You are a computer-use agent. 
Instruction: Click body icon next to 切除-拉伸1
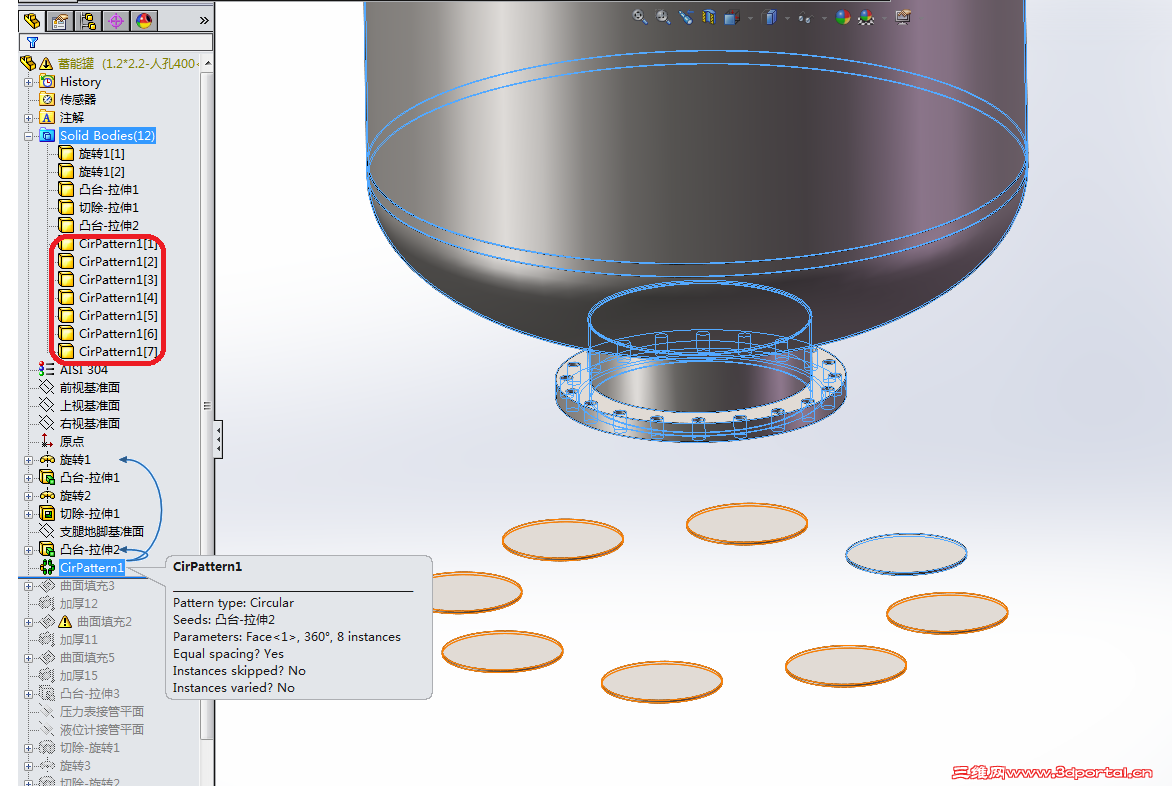point(67,207)
